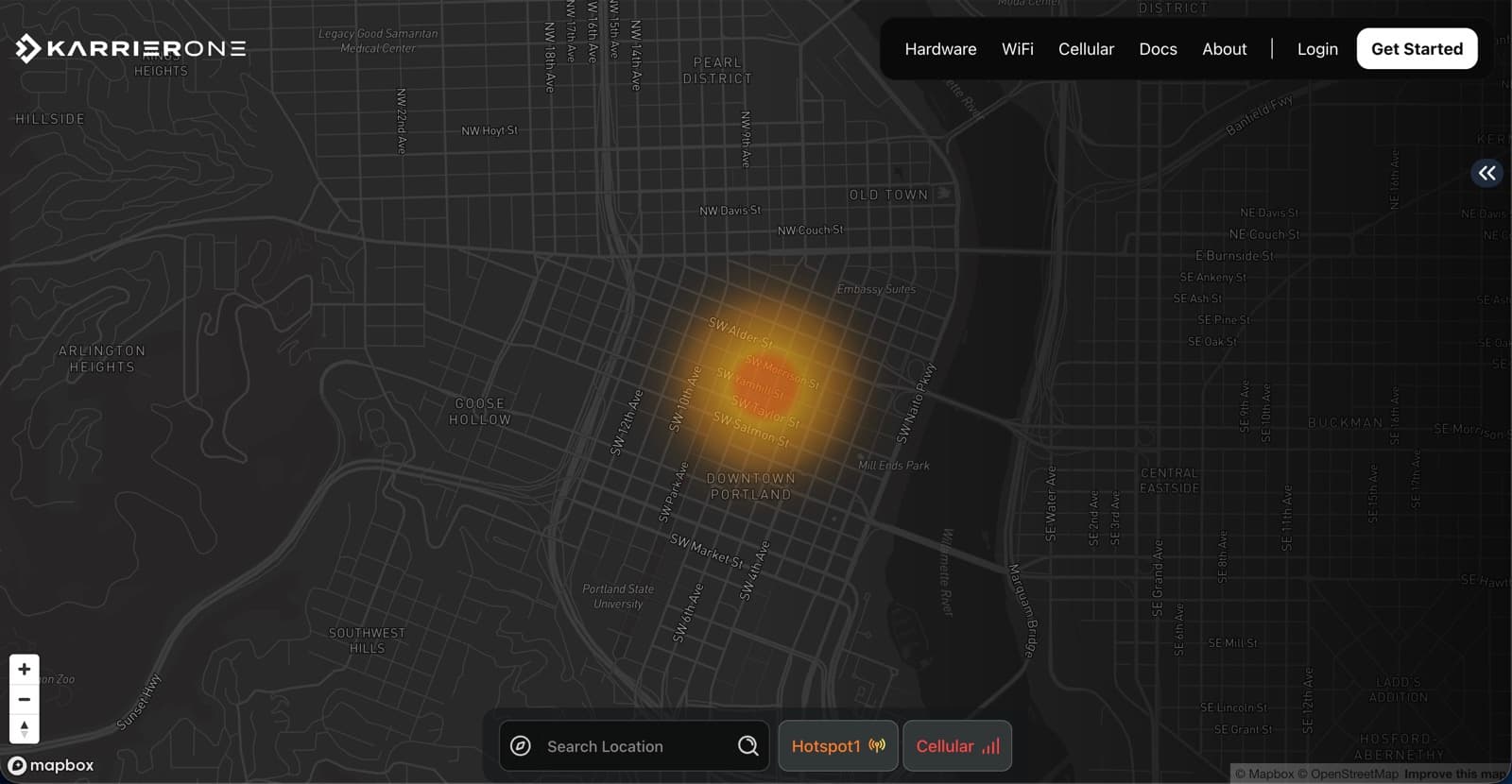Click the Marquam Bridge label
The height and width of the screenshot is (784, 1512).
coord(1022,610)
